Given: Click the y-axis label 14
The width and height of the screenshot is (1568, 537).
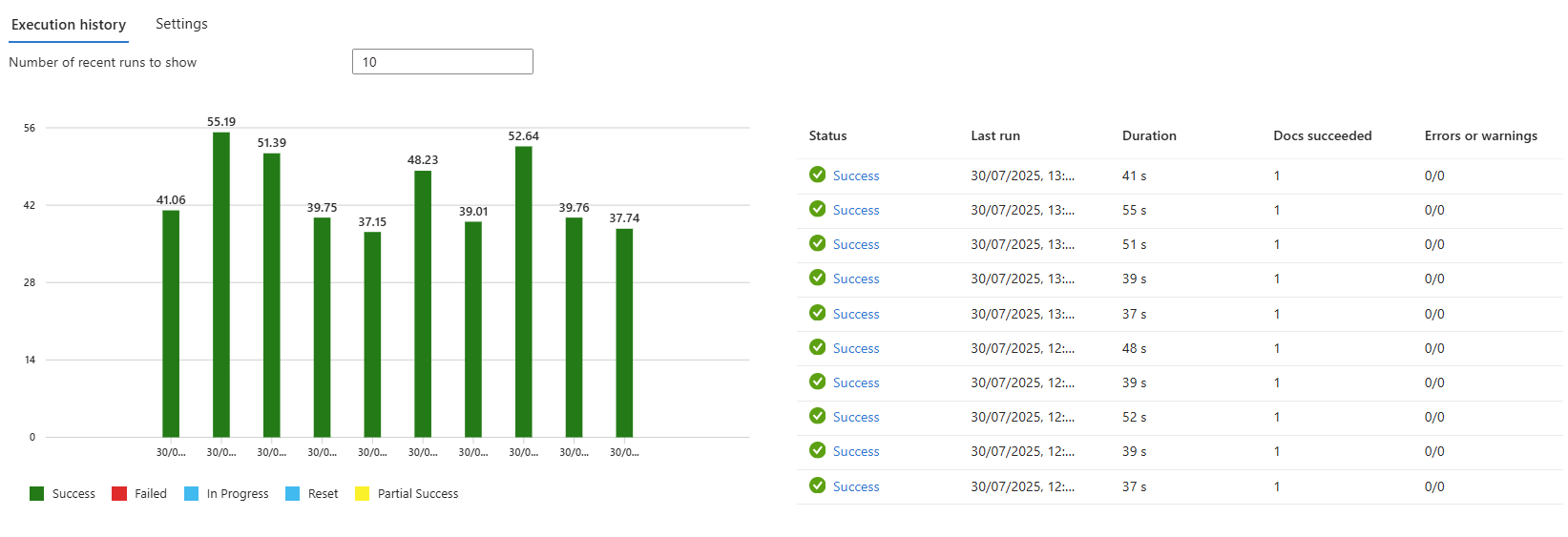Looking at the screenshot, I should coord(30,360).
